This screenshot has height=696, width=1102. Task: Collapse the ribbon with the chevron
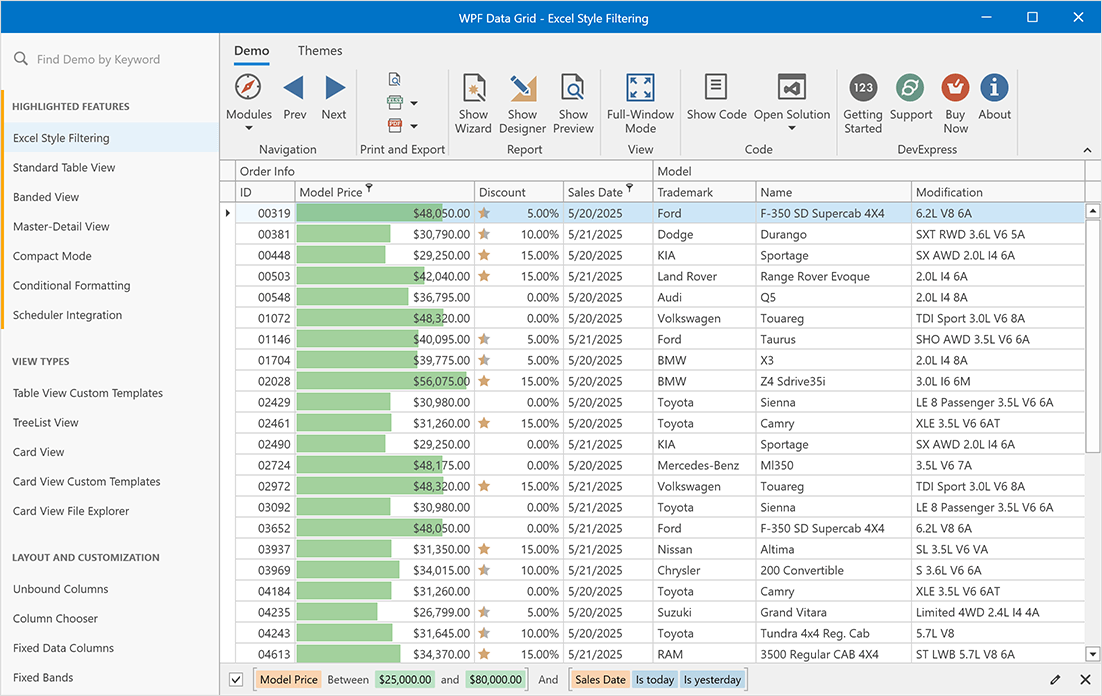coord(1087,150)
